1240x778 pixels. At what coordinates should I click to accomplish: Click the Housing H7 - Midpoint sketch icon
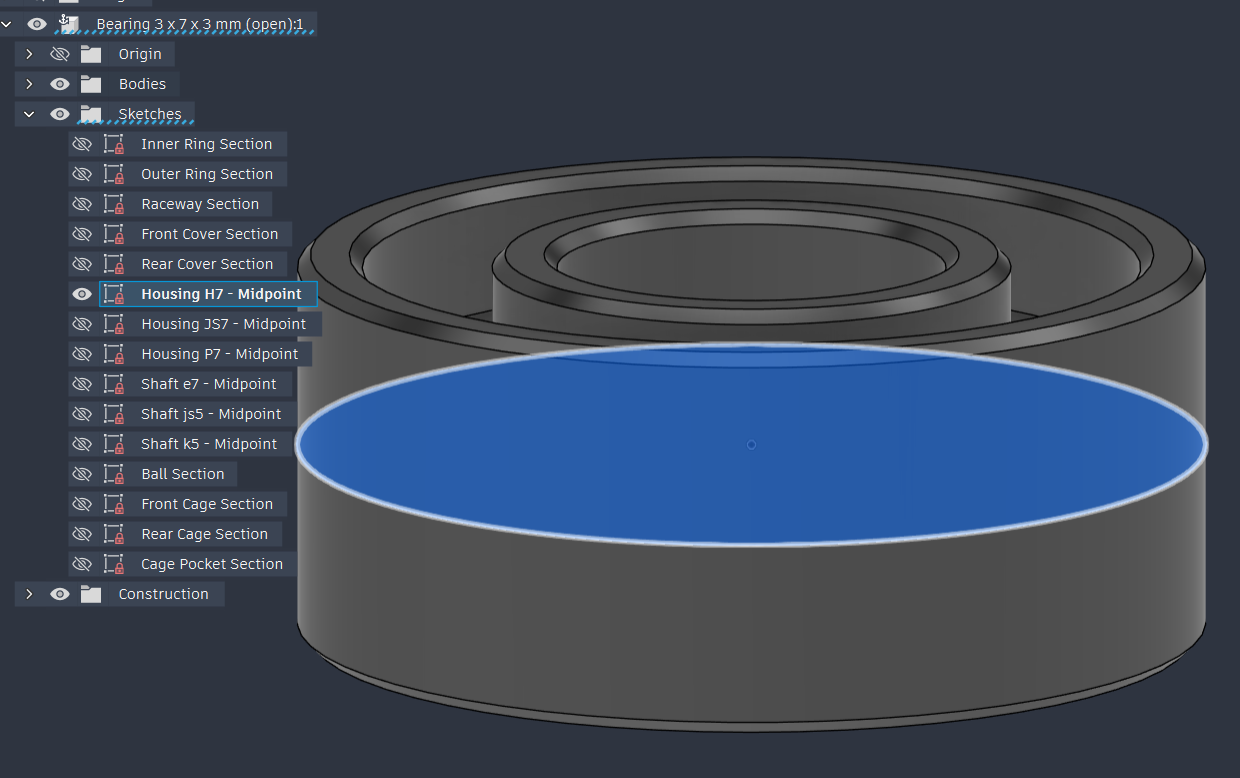coord(114,294)
